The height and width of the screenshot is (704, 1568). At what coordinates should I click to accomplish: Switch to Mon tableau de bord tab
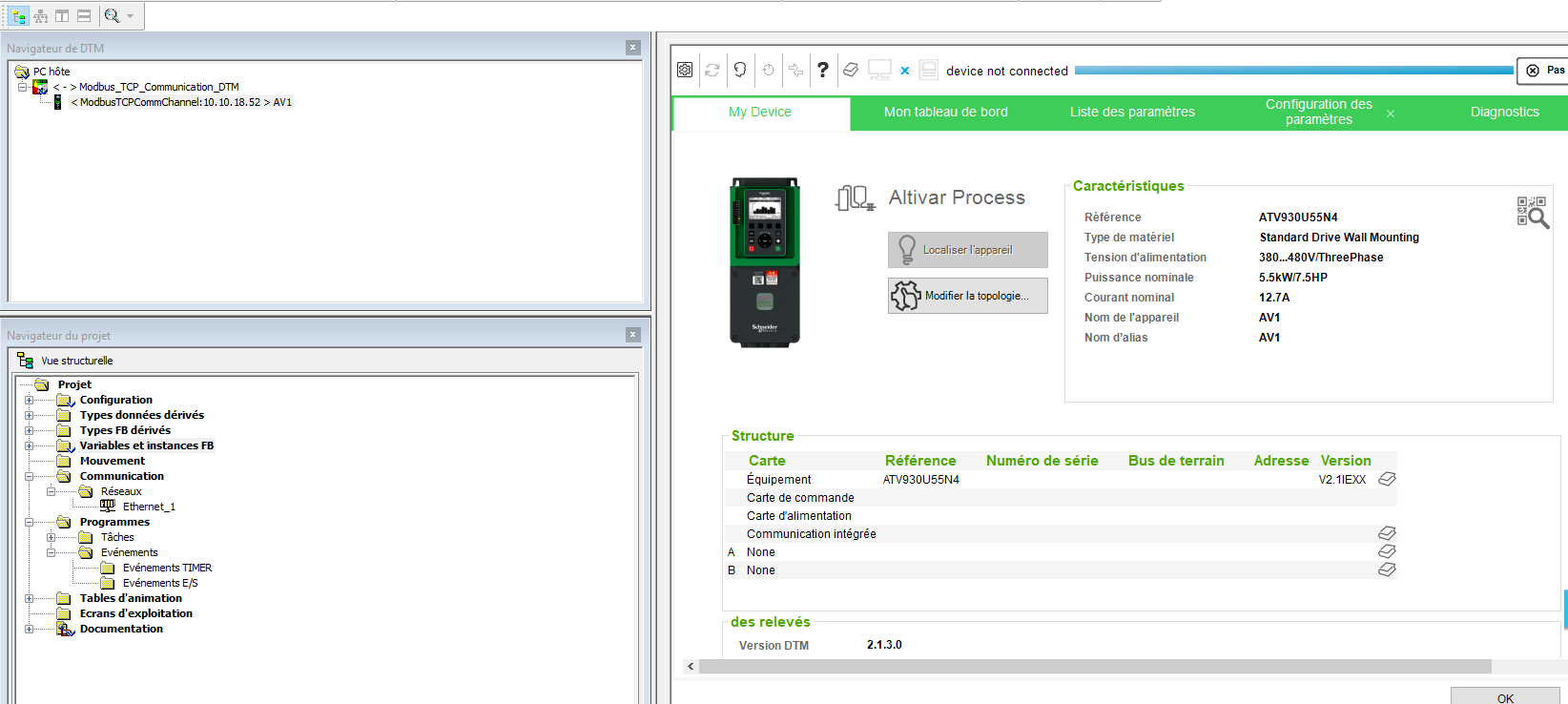tap(945, 112)
